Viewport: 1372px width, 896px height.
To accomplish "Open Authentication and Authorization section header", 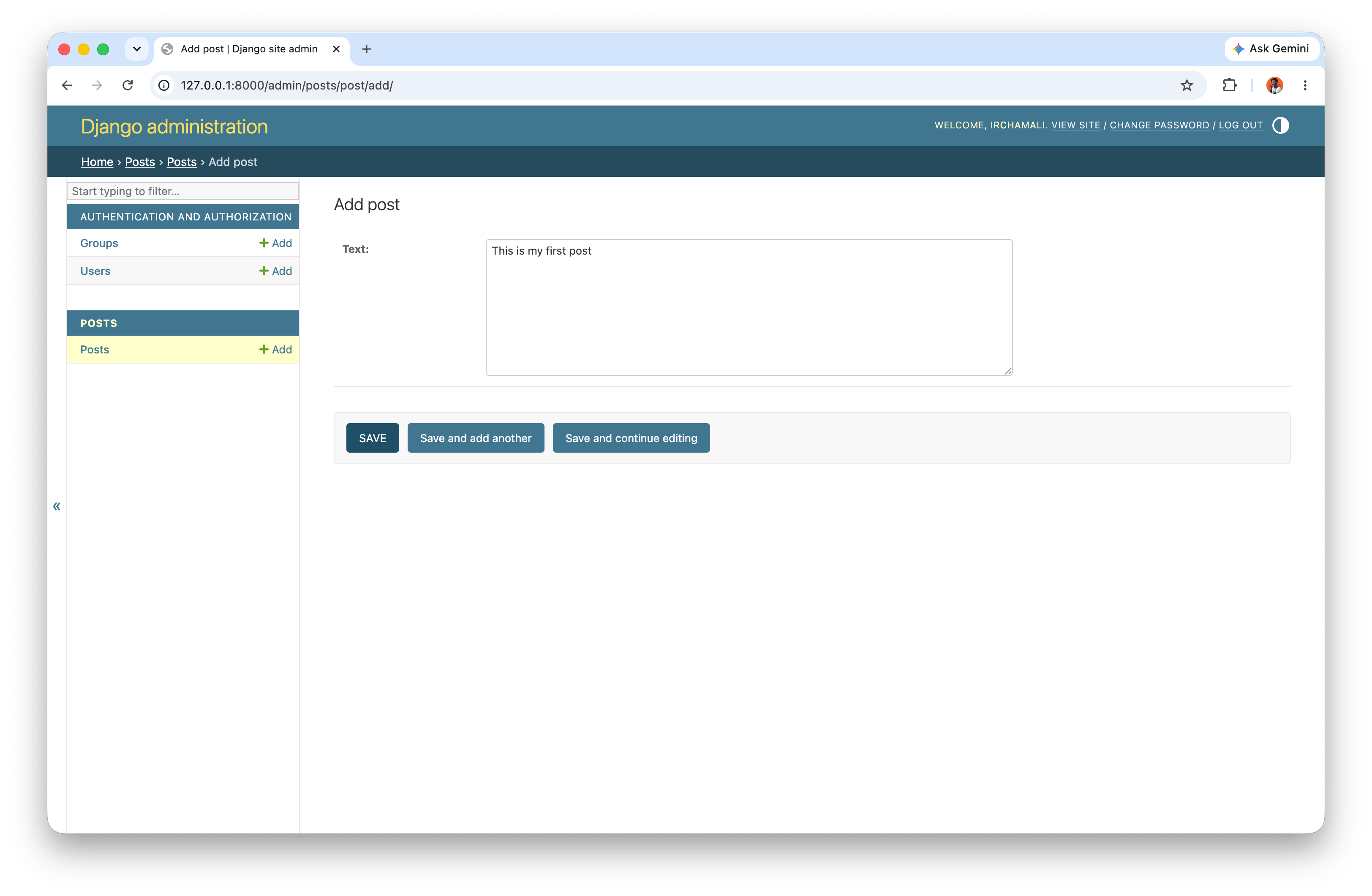I will (185, 217).
